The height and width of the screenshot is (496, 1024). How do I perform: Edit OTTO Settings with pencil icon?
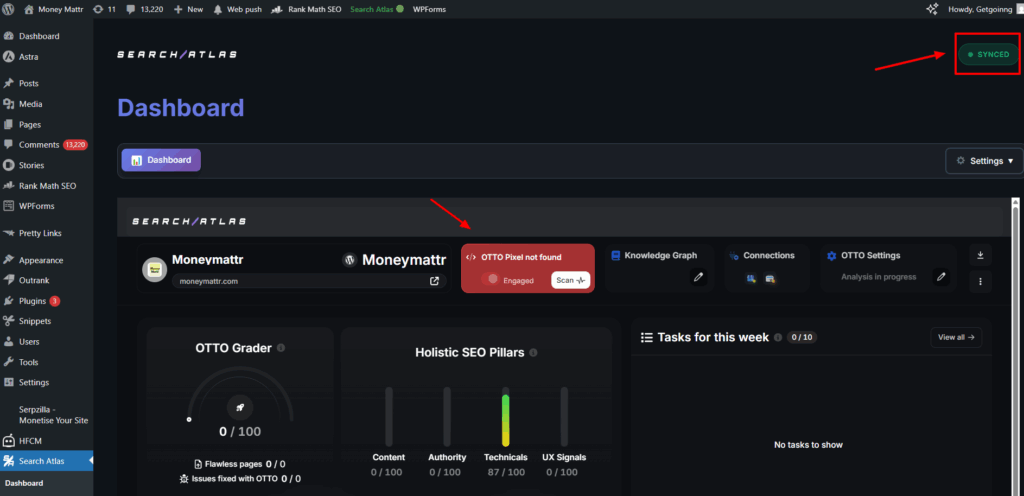pos(941,277)
